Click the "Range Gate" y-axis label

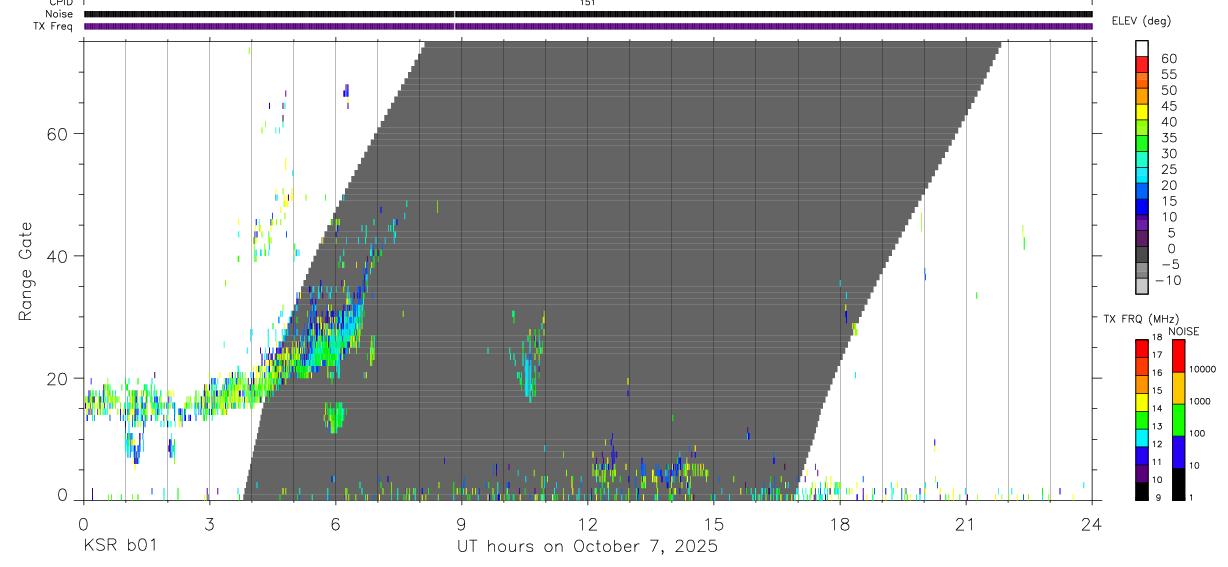coord(25,271)
